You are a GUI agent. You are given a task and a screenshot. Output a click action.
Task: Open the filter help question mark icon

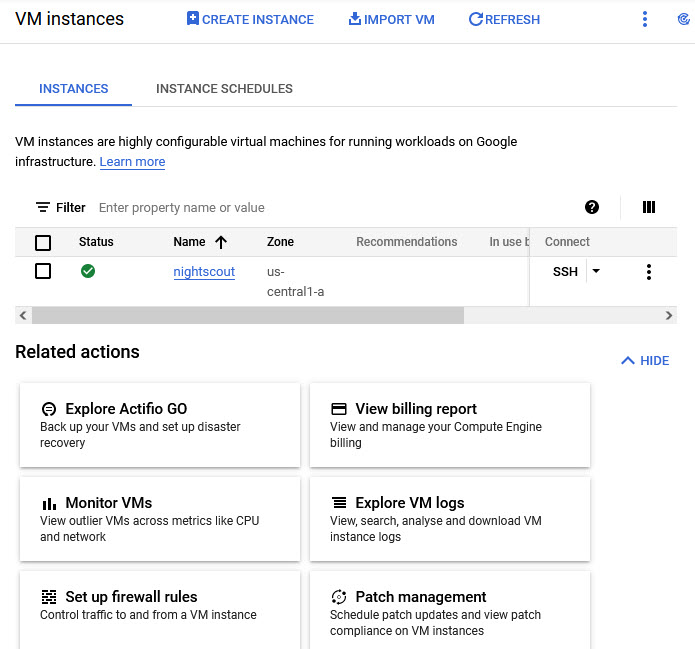tap(592, 207)
